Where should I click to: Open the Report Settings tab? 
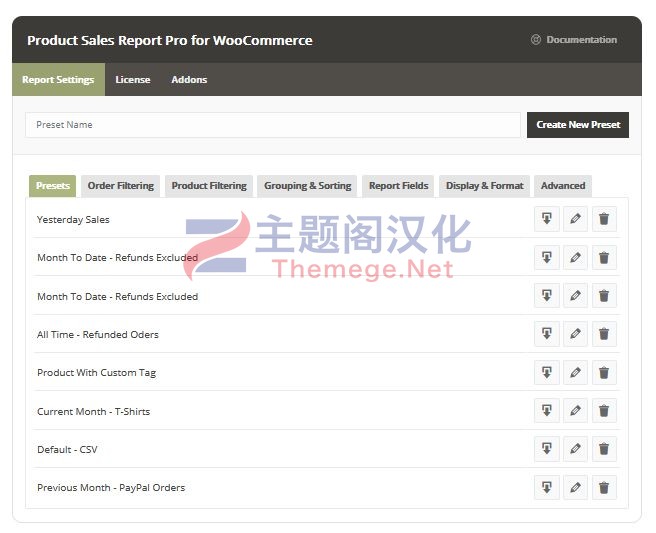click(58, 79)
